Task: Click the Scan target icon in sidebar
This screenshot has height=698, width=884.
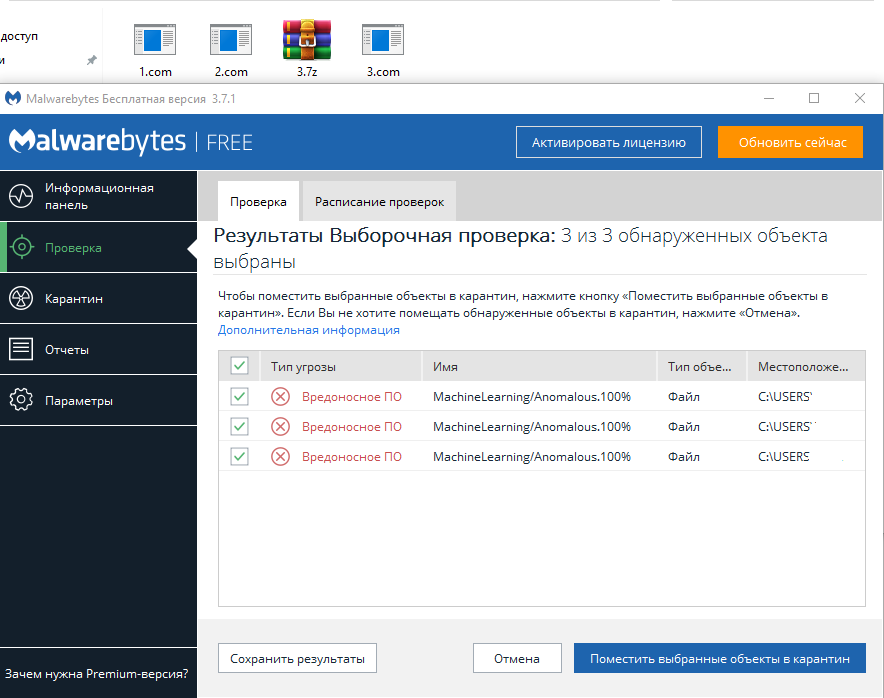Action: coord(22,247)
